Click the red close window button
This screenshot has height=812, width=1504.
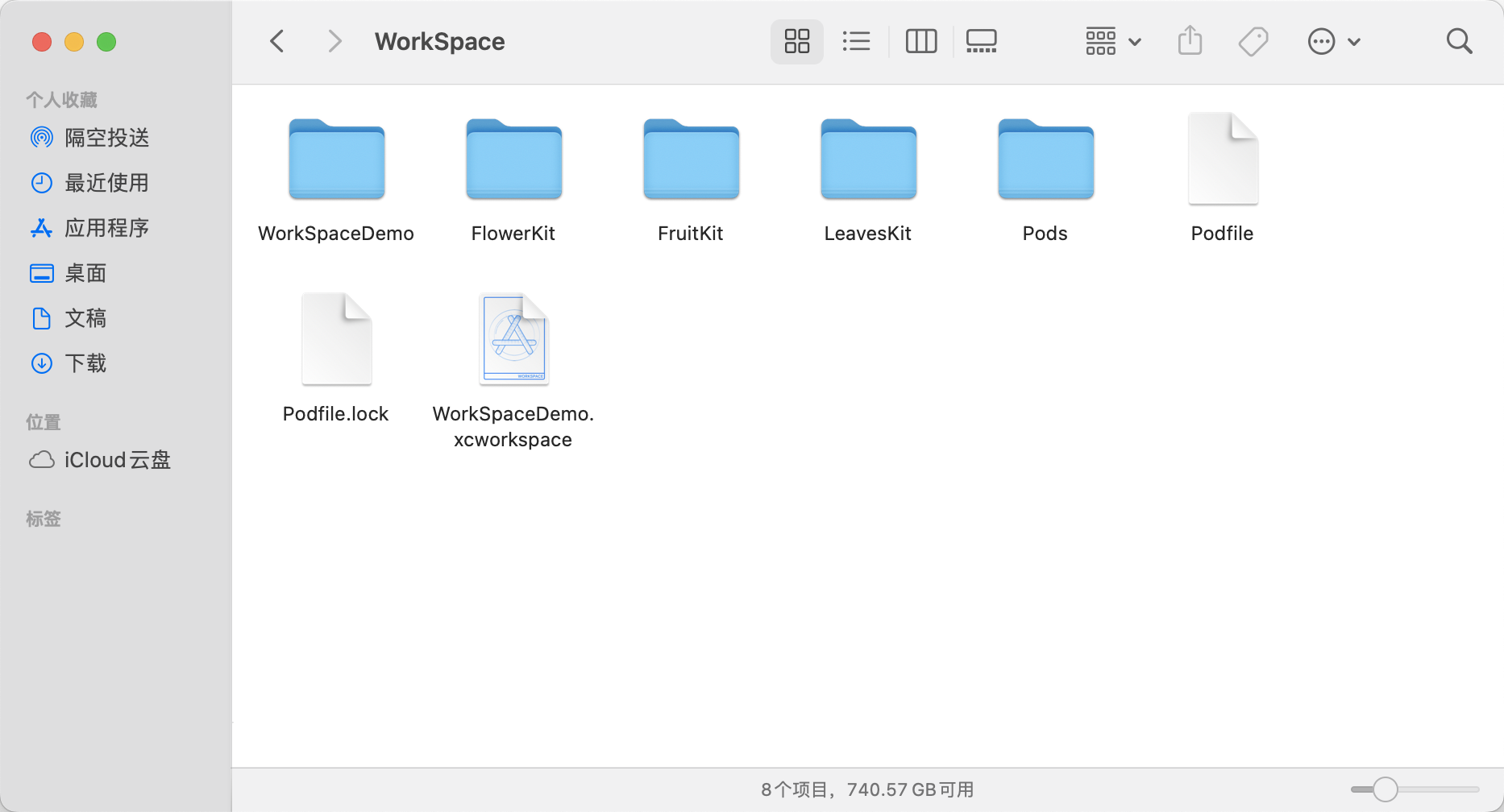42,42
